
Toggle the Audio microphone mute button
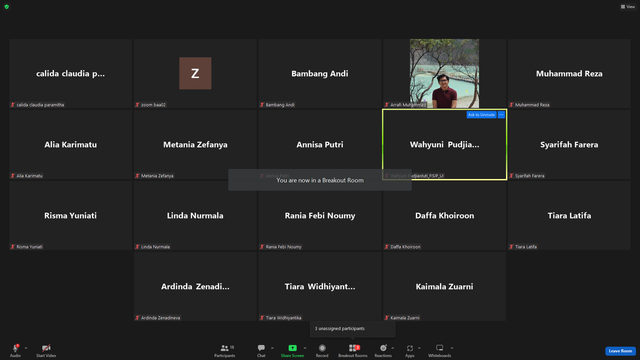point(16,350)
